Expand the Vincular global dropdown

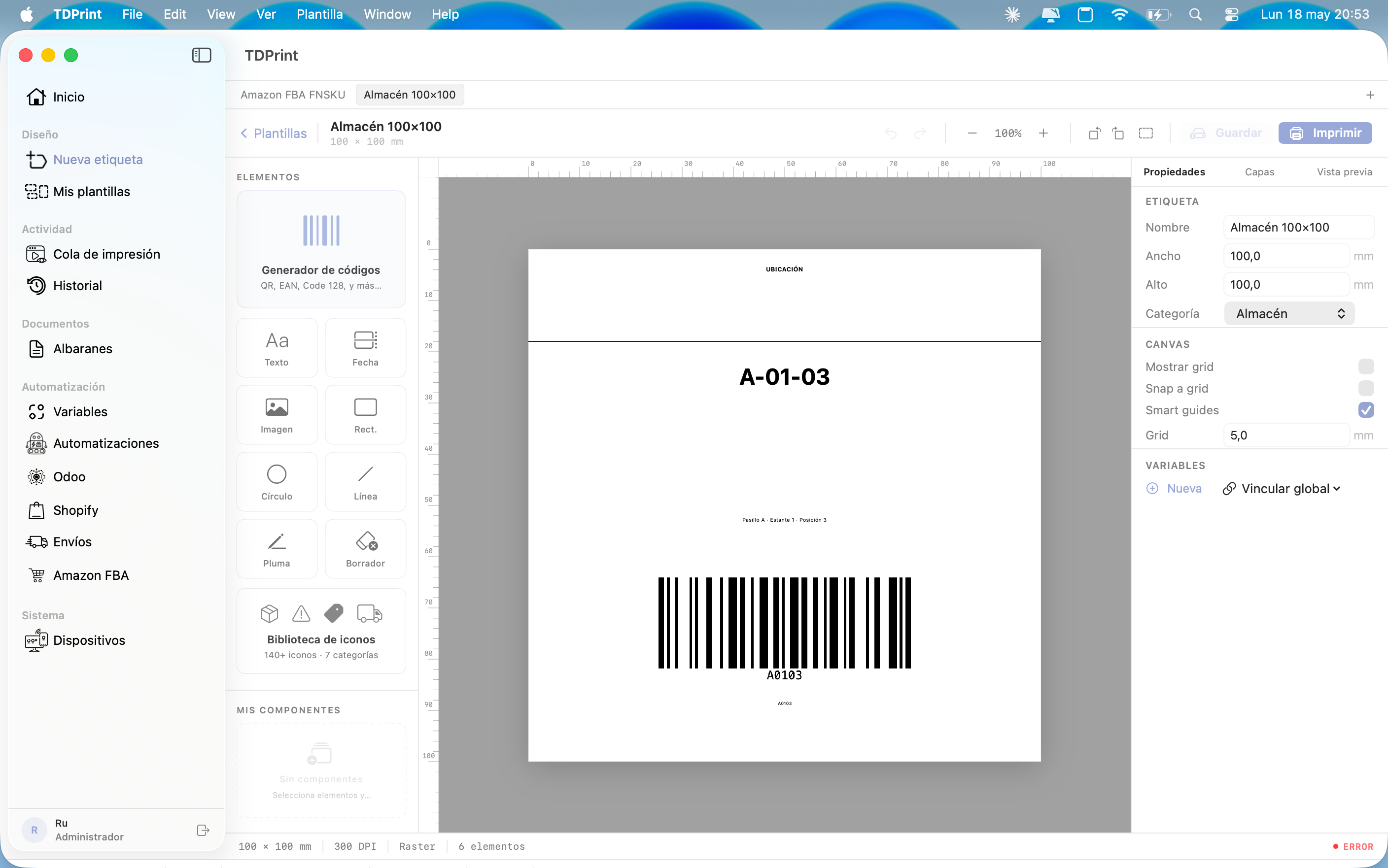coord(1282,489)
